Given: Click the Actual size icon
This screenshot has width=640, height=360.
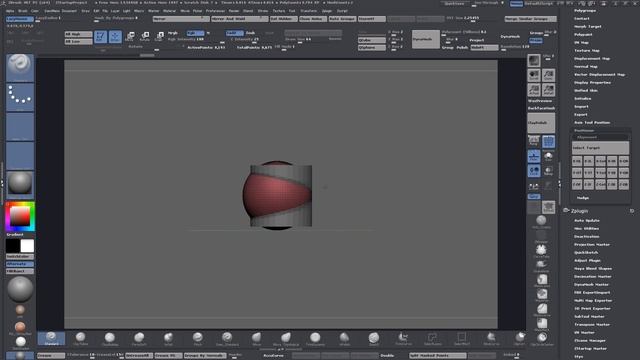Looking at the screenshot, I should [534, 90].
